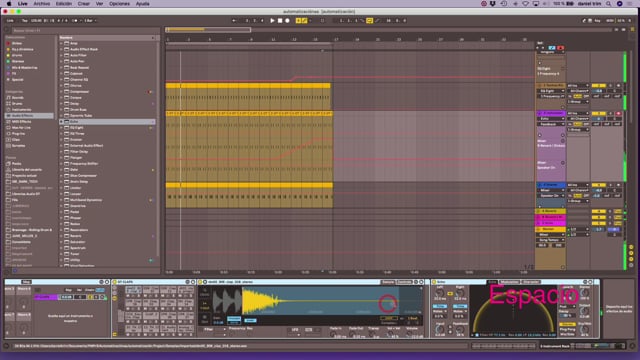
Task: Open the Packs place in browser
Action: (x=16, y=164)
